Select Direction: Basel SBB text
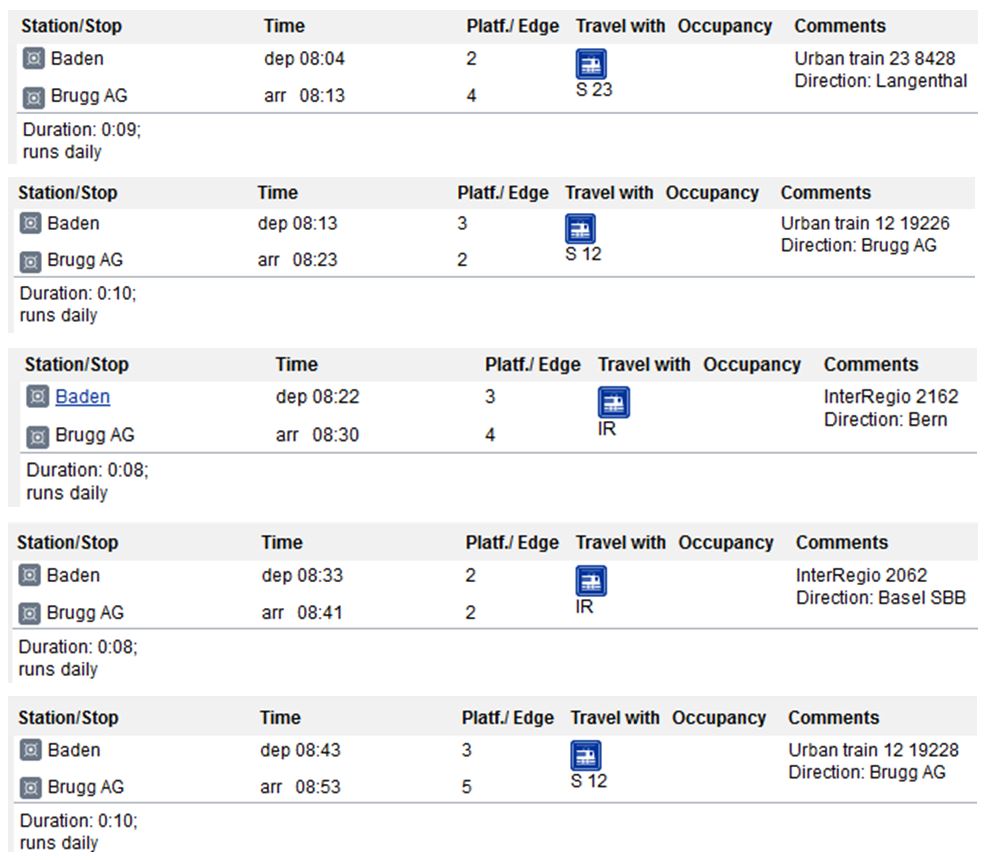Viewport: 997px width, 860px height. 881,598
